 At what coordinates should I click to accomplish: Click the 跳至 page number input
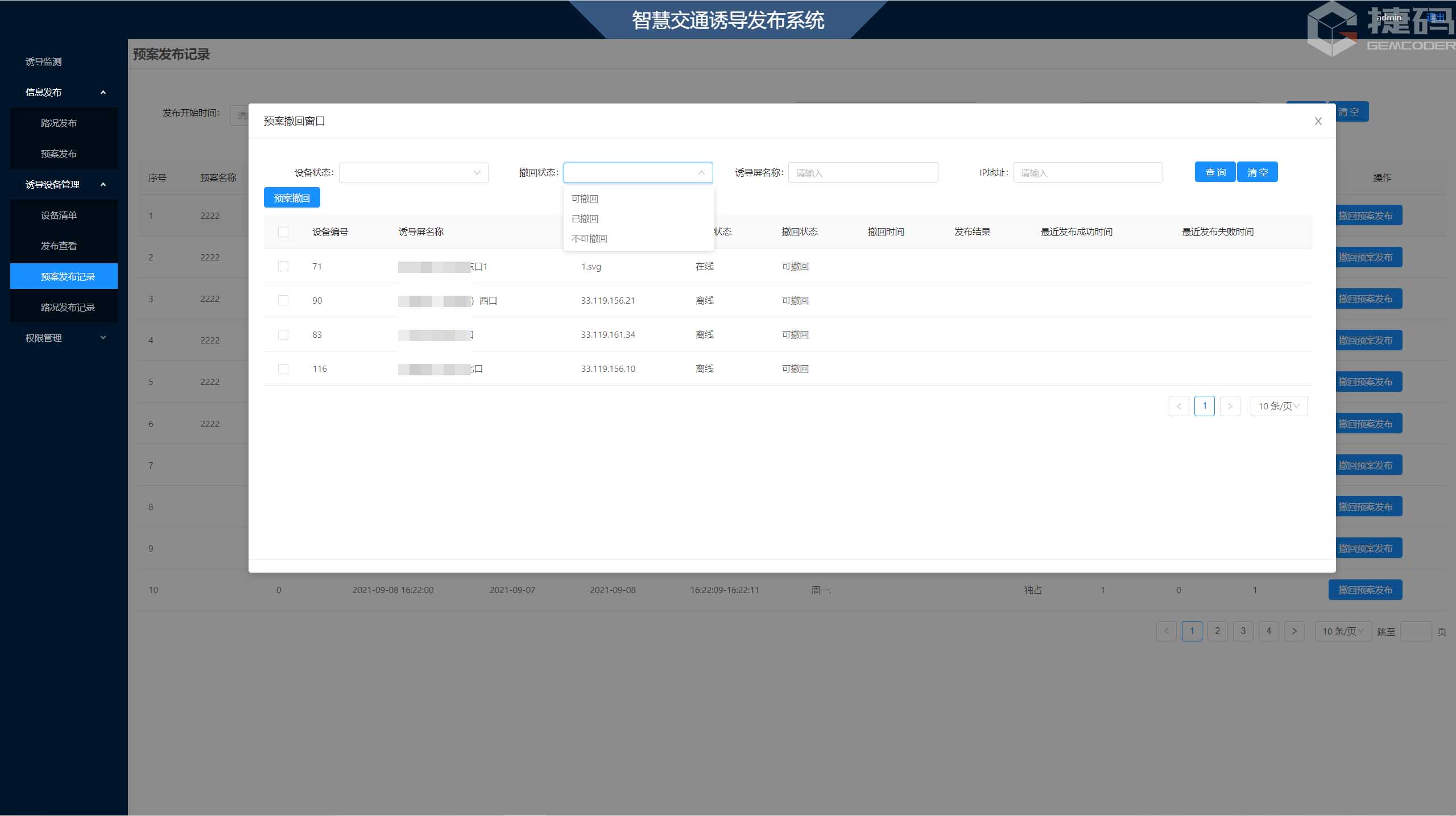1416,631
